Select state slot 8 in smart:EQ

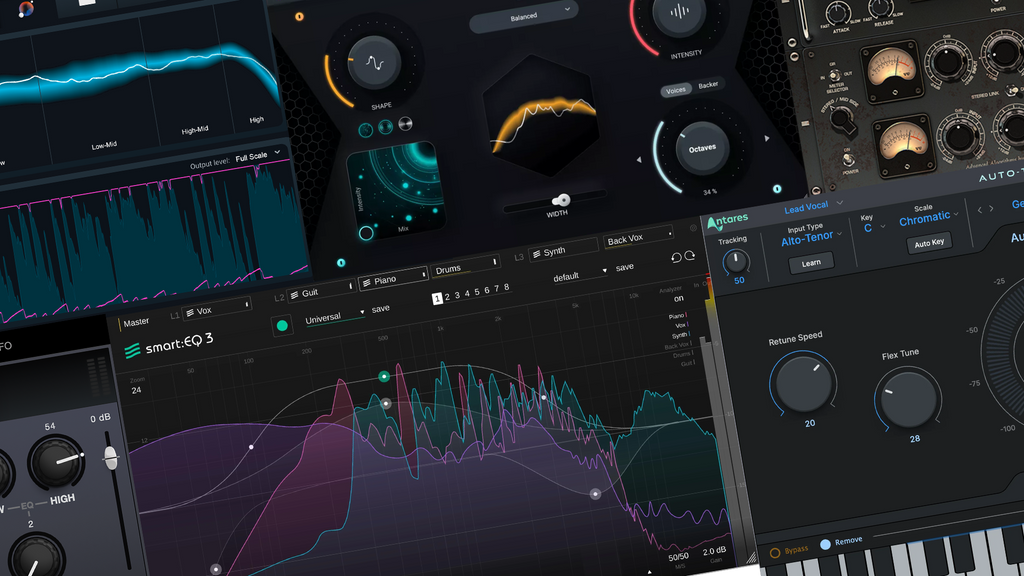507,287
